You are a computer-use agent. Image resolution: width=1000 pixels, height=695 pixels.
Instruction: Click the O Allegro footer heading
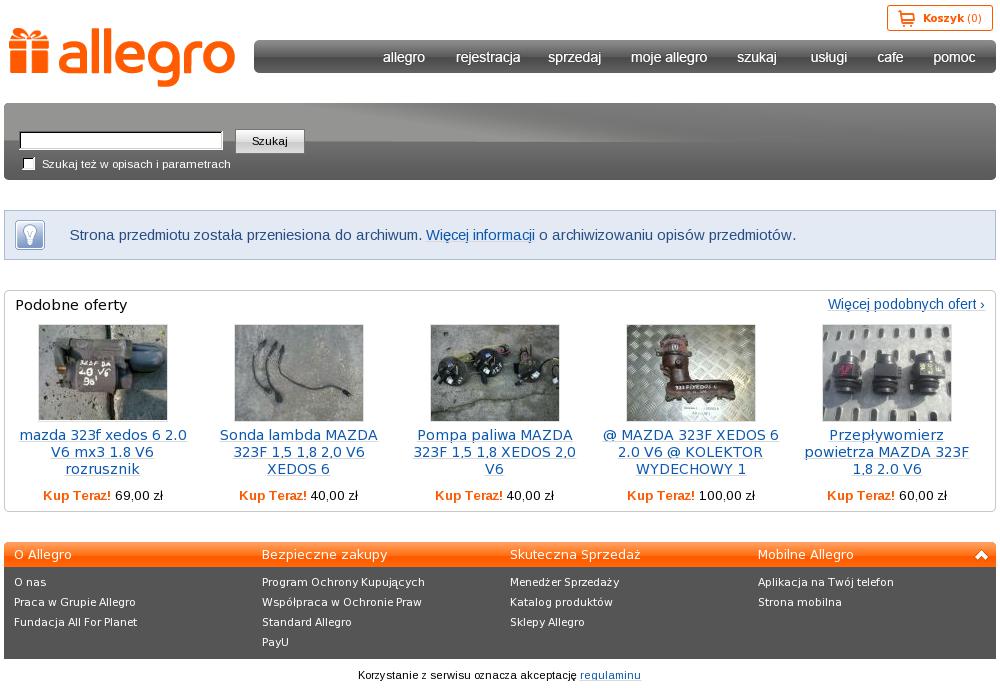[x=43, y=555]
